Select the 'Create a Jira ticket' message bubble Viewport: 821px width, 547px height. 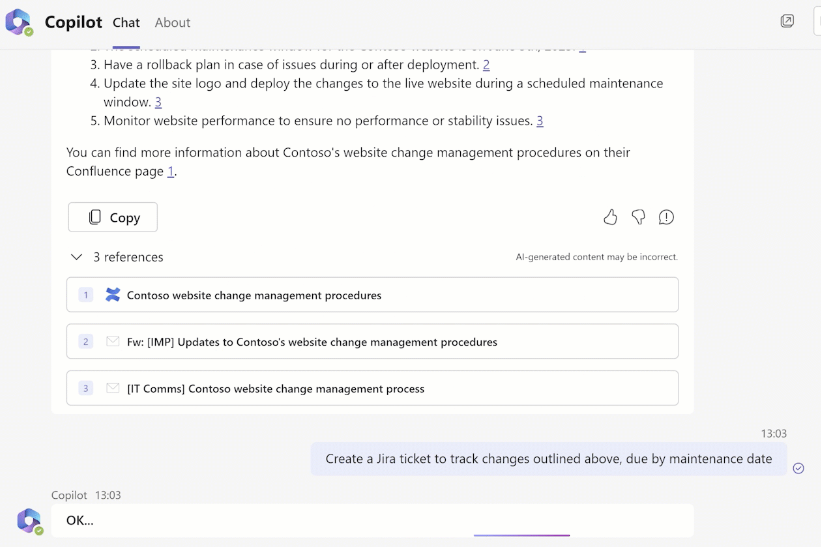click(549, 459)
